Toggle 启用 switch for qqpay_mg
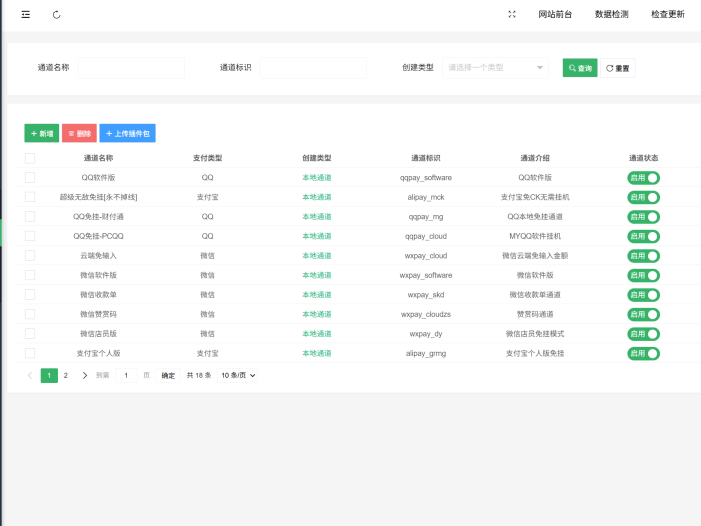This screenshot has width=701, height=526. (643, 217)
